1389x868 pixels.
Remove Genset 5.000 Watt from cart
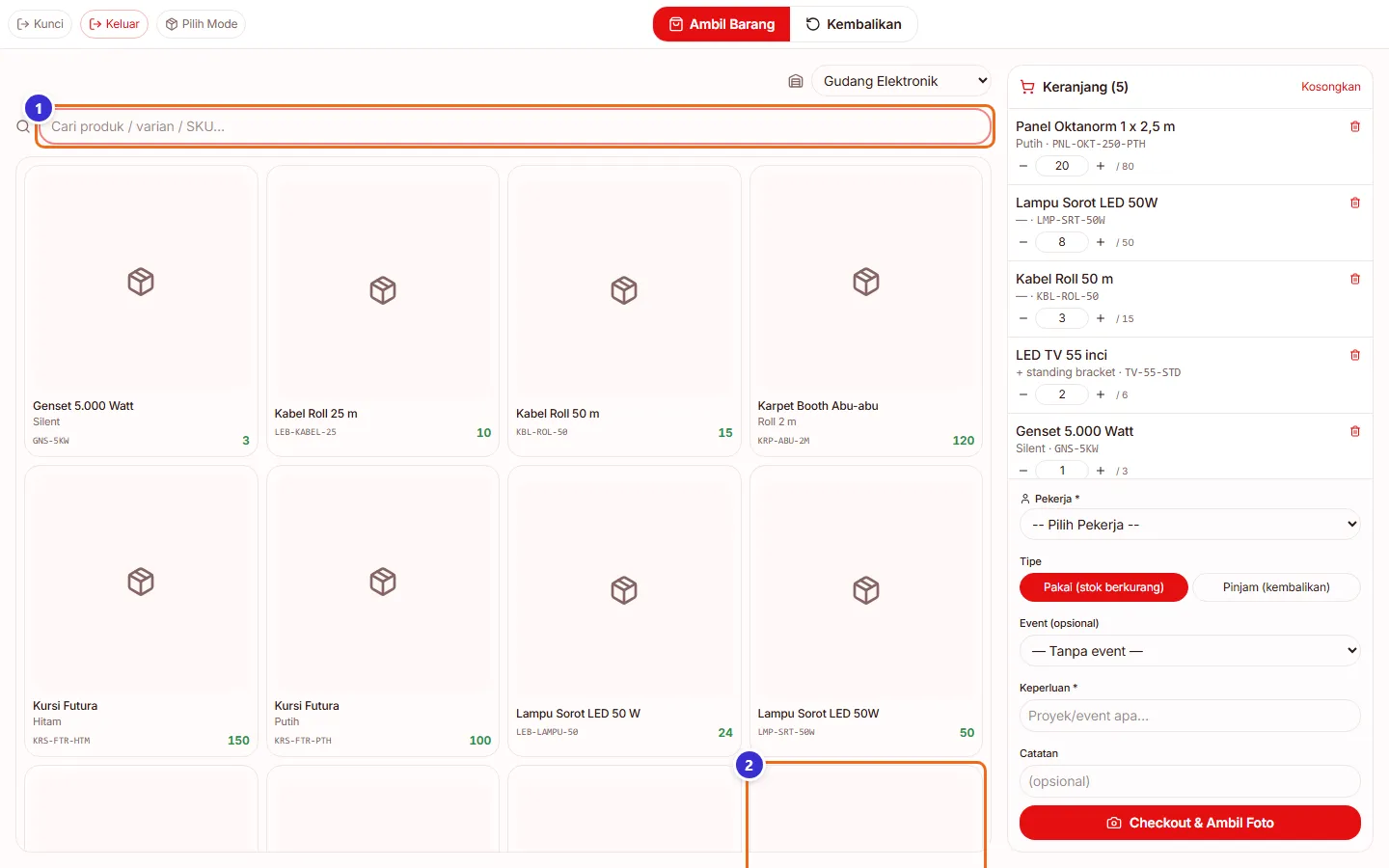pos(1354,431)
